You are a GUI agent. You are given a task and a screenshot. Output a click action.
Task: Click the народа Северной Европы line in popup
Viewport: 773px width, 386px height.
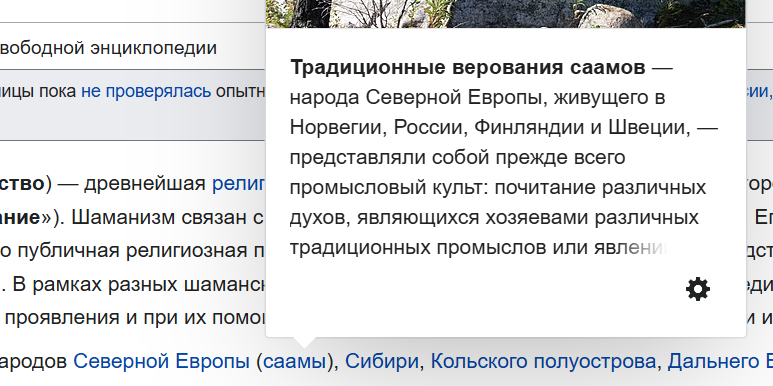pyautogui.click(x=478, y=98)
